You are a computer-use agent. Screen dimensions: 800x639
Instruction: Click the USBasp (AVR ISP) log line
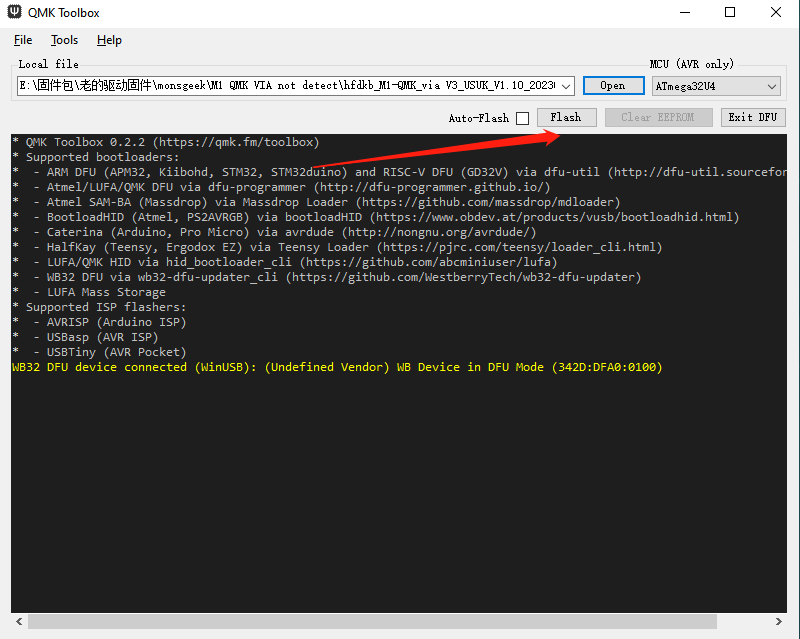tap(85, 337)
